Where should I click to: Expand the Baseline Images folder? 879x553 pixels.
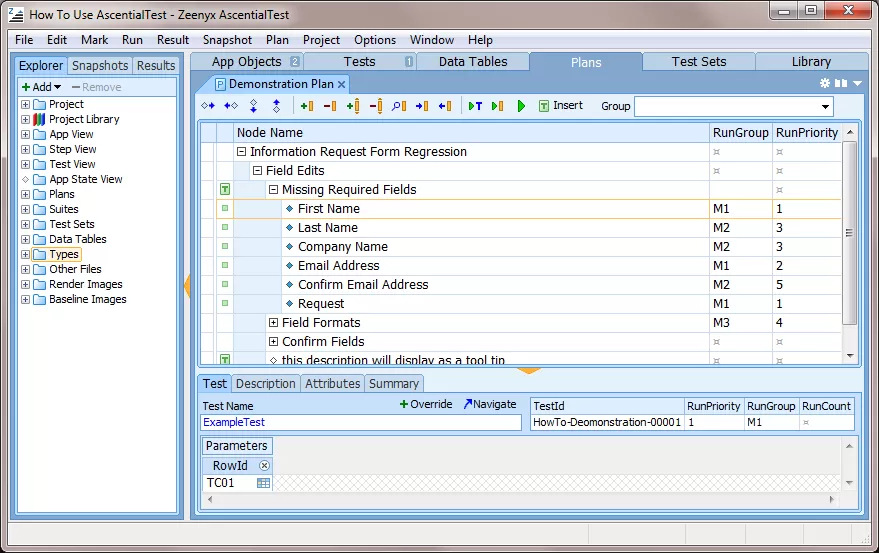[25, 299]
